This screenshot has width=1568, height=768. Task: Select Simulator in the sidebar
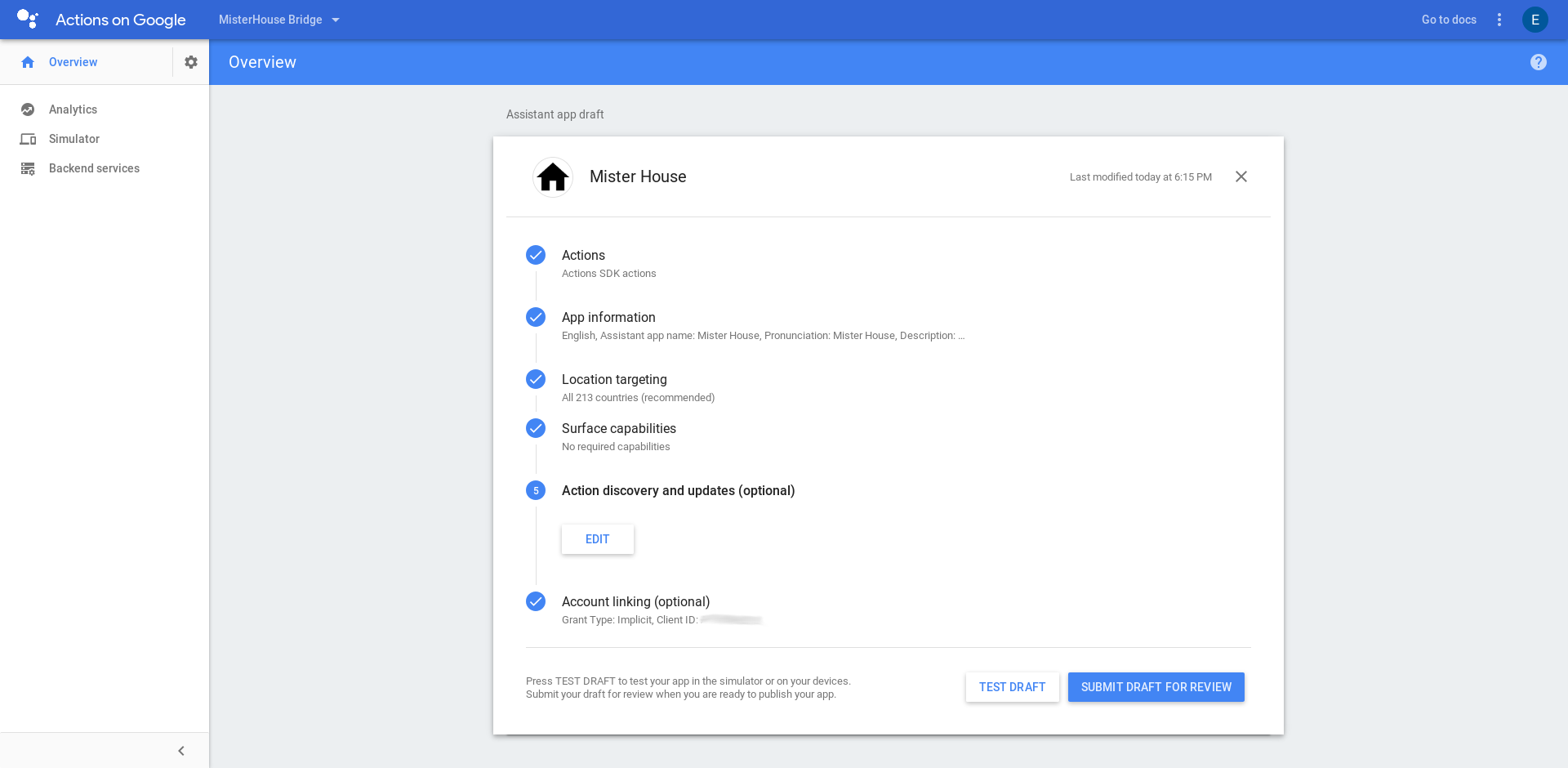coord(74,139)
